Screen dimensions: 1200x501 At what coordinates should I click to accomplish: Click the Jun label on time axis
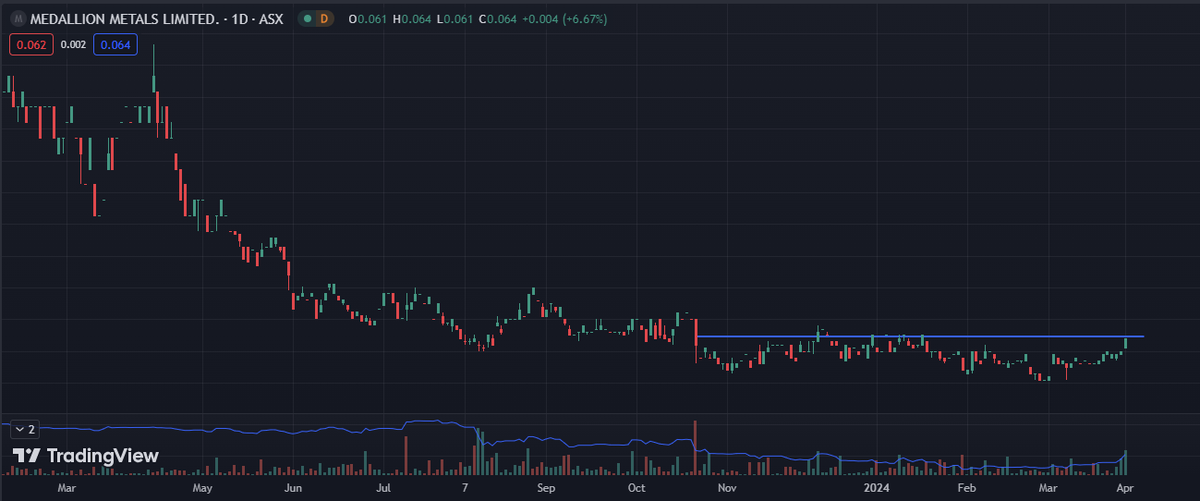294,489
